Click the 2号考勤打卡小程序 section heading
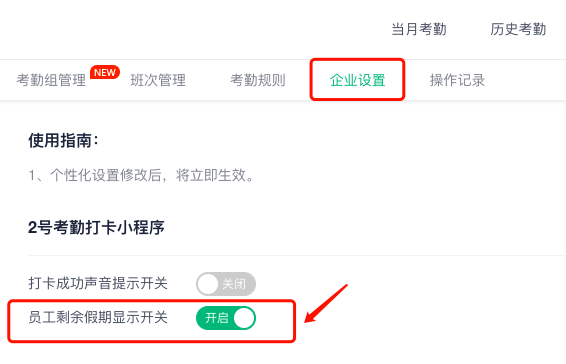The width and height of the screenshot is (566, 364). click(x=96, y=228)
